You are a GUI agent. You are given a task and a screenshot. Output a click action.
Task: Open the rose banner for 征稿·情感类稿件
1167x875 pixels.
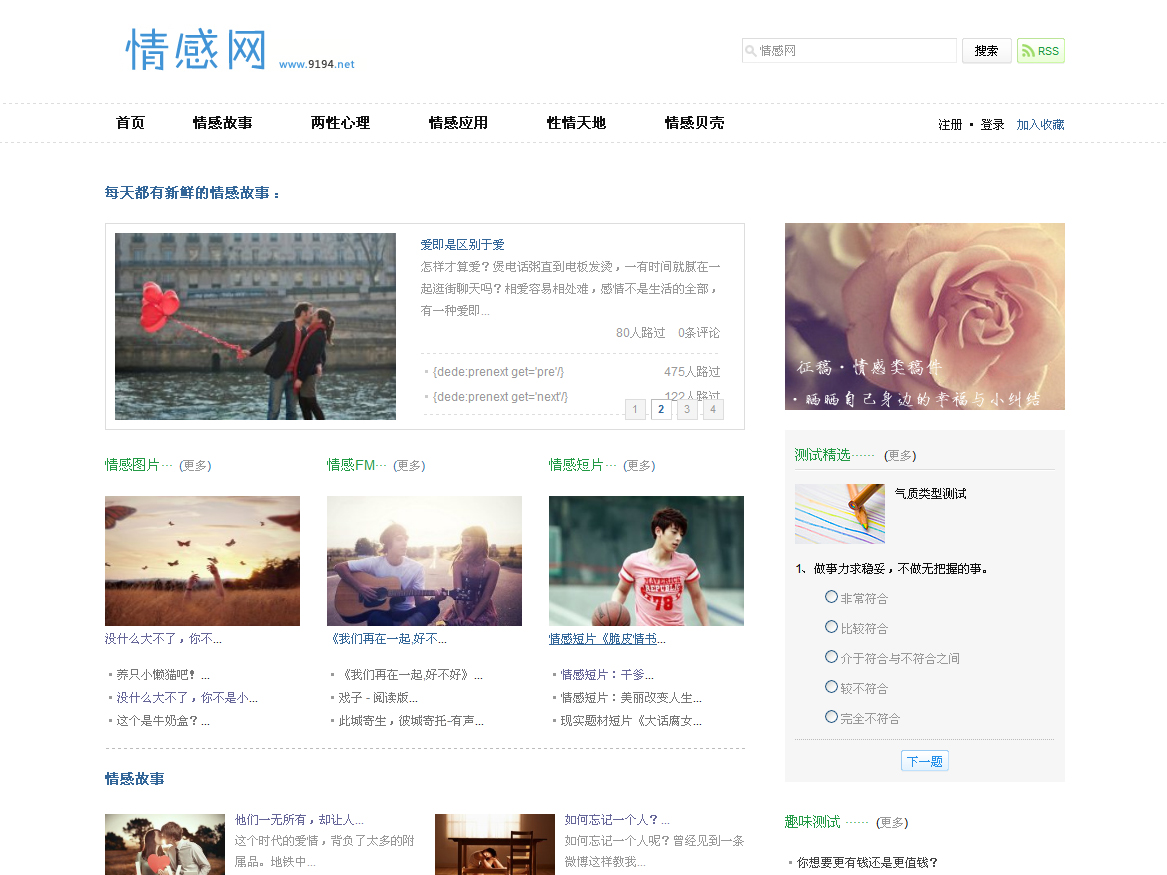point(924,316)
